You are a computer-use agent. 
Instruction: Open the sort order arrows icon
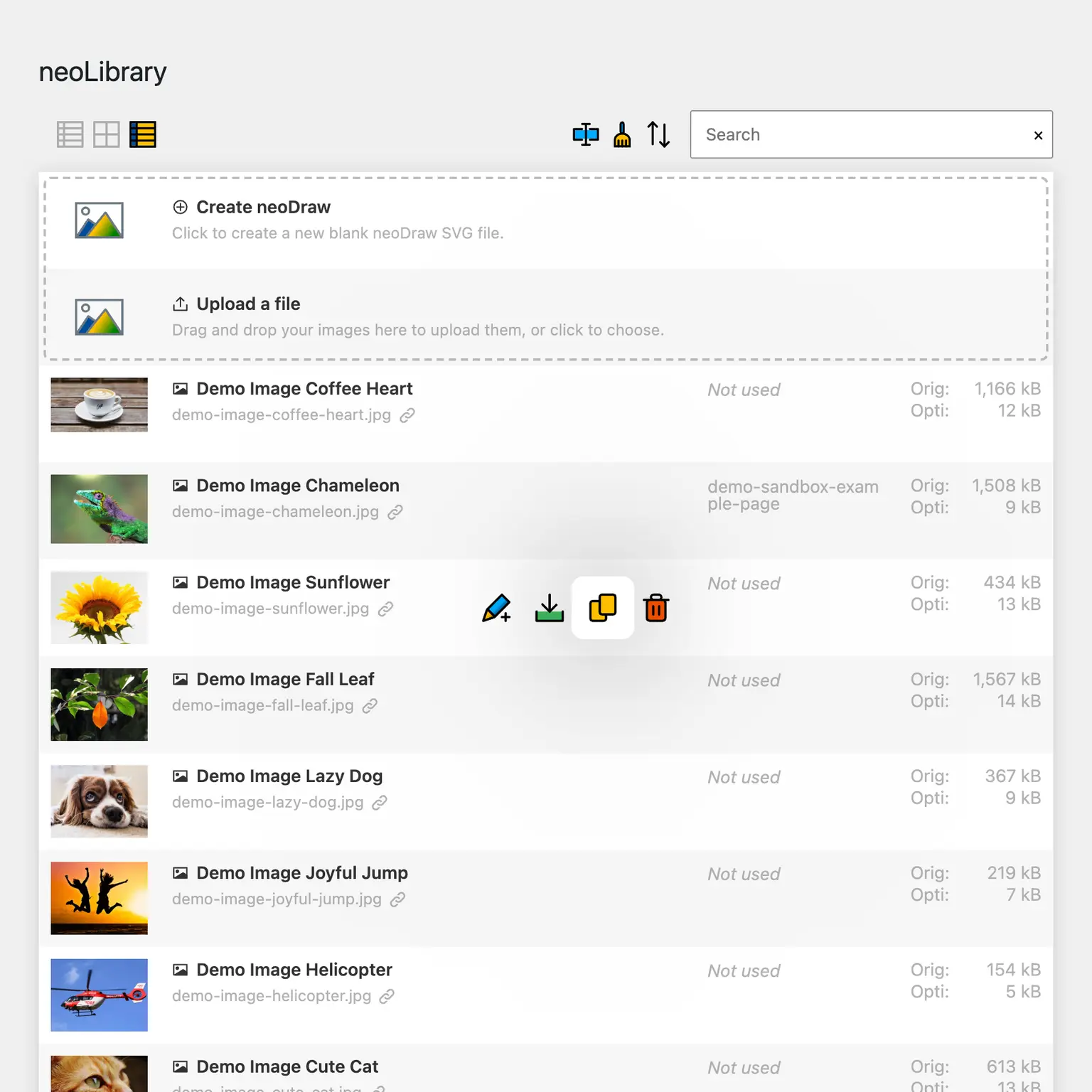[x=658, y=134]
